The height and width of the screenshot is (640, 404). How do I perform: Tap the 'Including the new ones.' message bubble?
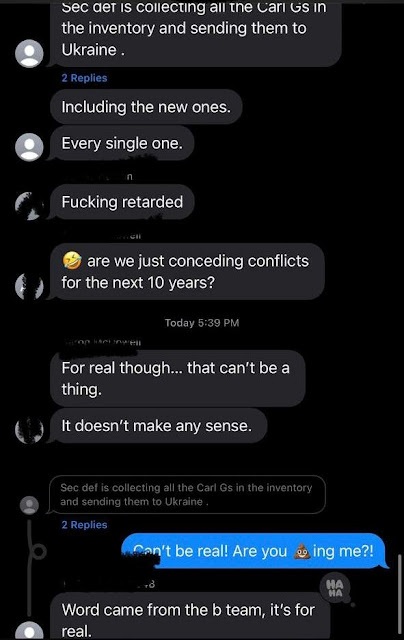(x=146, y=107)
